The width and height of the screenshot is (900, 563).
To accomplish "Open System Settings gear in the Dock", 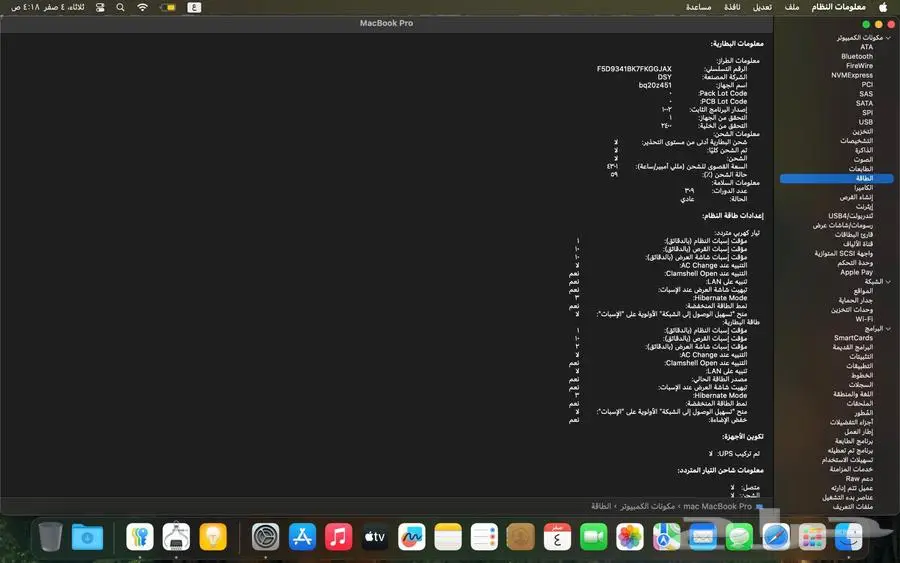I will (x=265, y=537).
